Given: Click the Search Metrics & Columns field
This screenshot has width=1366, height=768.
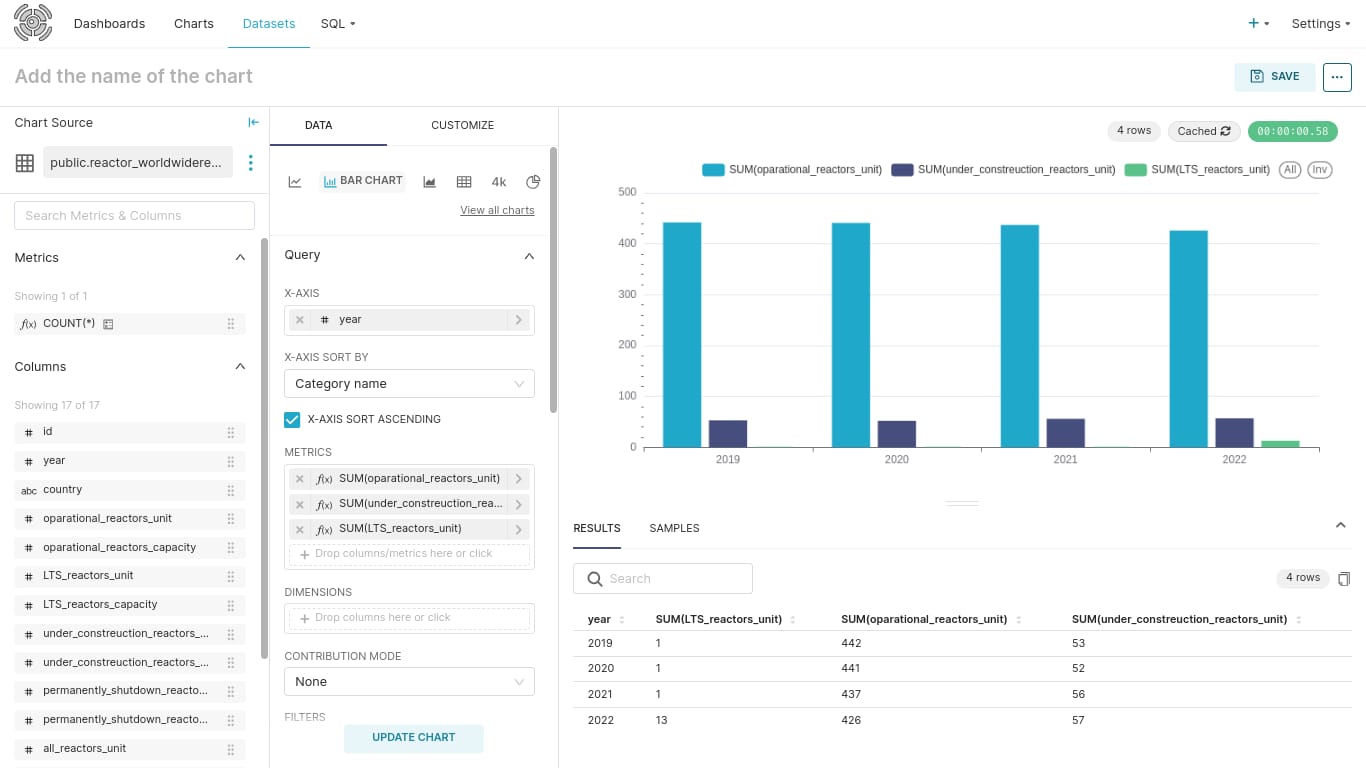Looking at the screenshot, I should coord(134,216).
